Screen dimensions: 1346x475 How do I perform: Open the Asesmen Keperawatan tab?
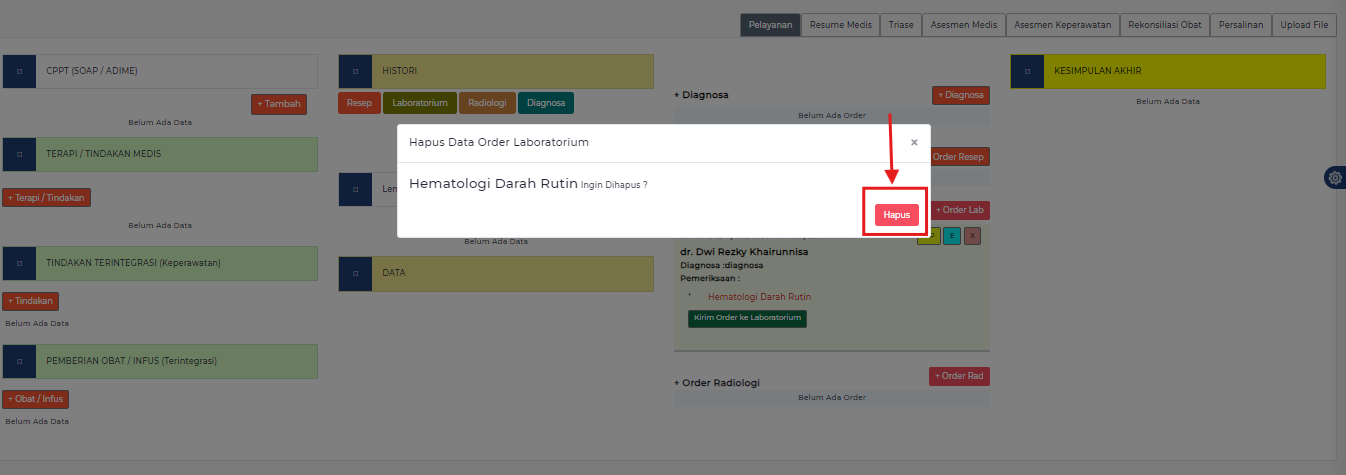click(1062, 25)
